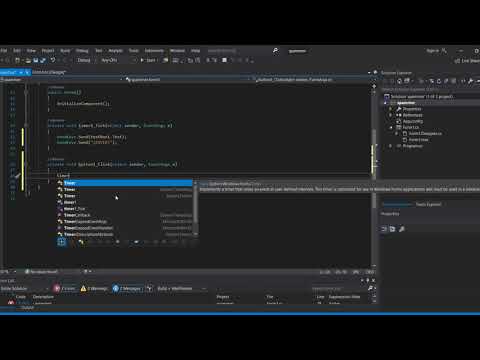Toggle the Warnings filter in Error List
Viewport: 480px width, 360px height.
click(94, 289)
